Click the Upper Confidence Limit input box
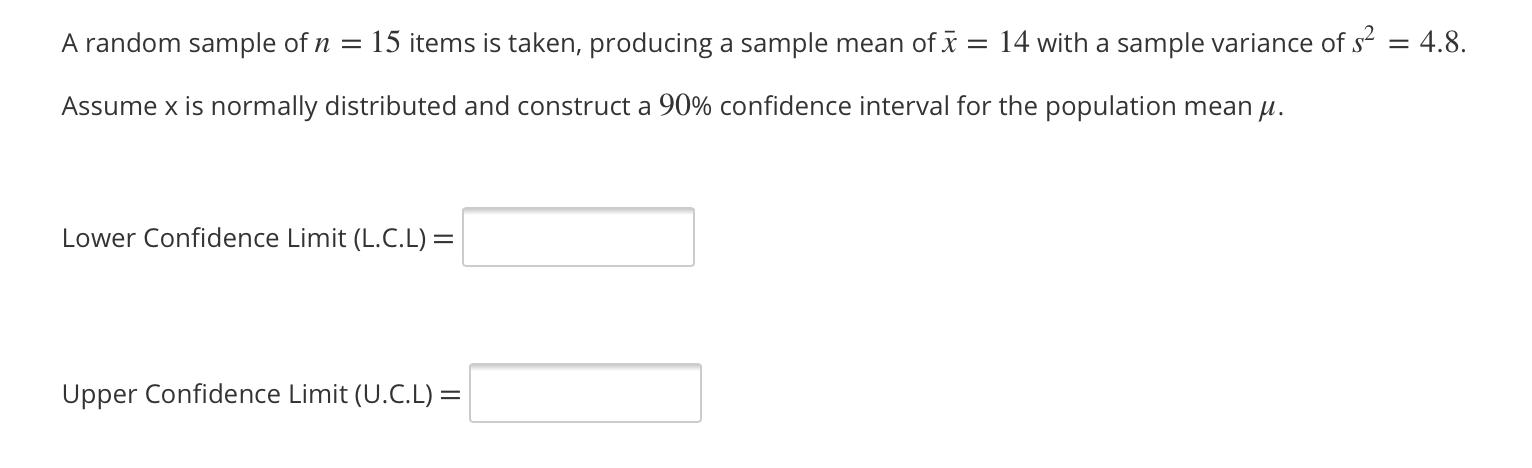Image resolution: width=1532 pixels, height=468 pixels. (x=585, y=393)
